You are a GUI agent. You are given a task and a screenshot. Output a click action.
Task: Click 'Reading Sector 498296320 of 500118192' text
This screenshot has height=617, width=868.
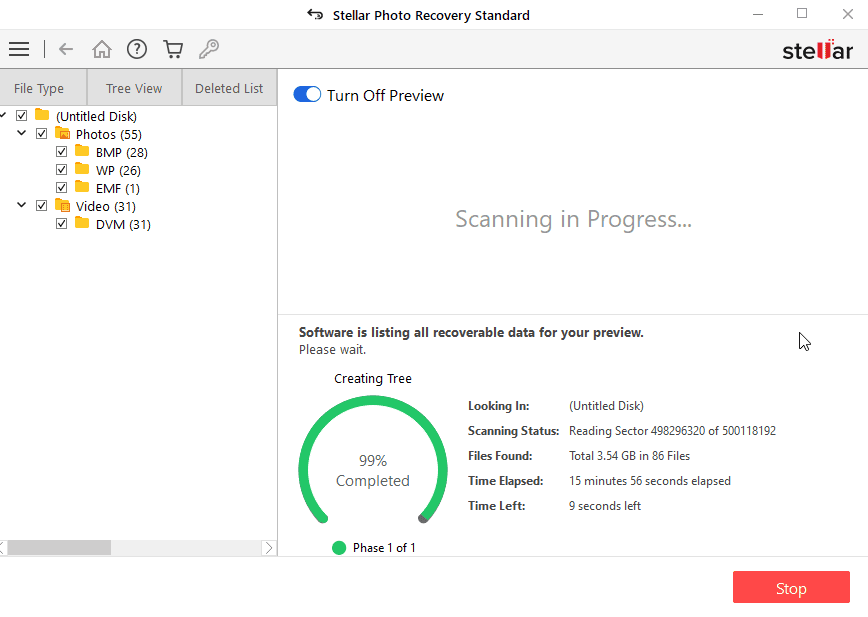click(673, 431)
